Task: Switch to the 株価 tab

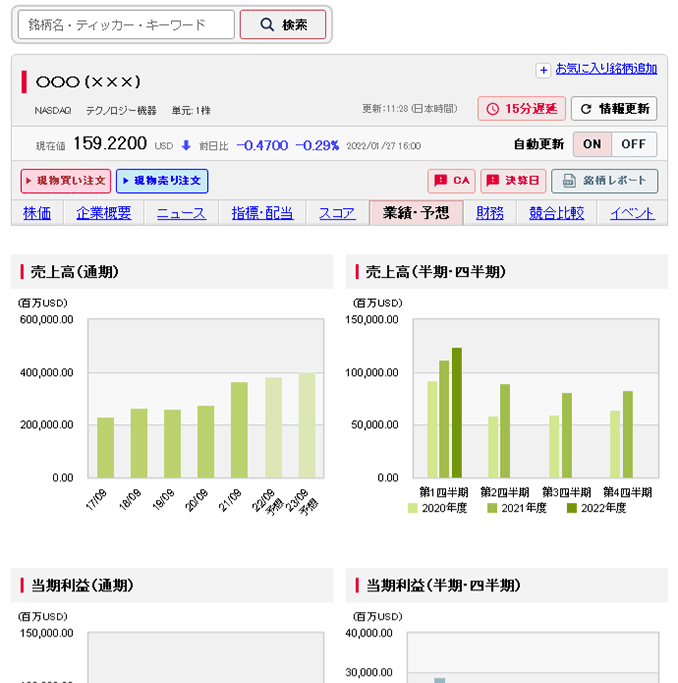Action: (x=37, y=213)
